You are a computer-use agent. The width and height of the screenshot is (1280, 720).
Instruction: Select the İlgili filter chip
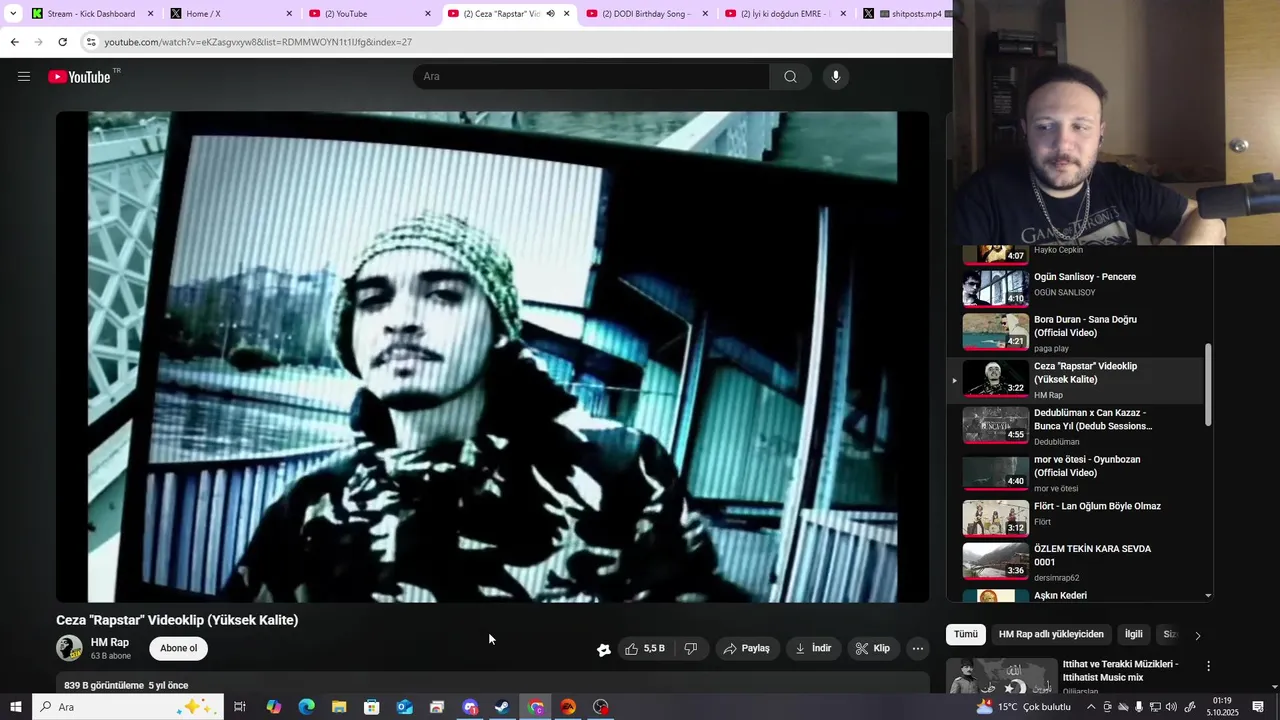click(1133, 634)
